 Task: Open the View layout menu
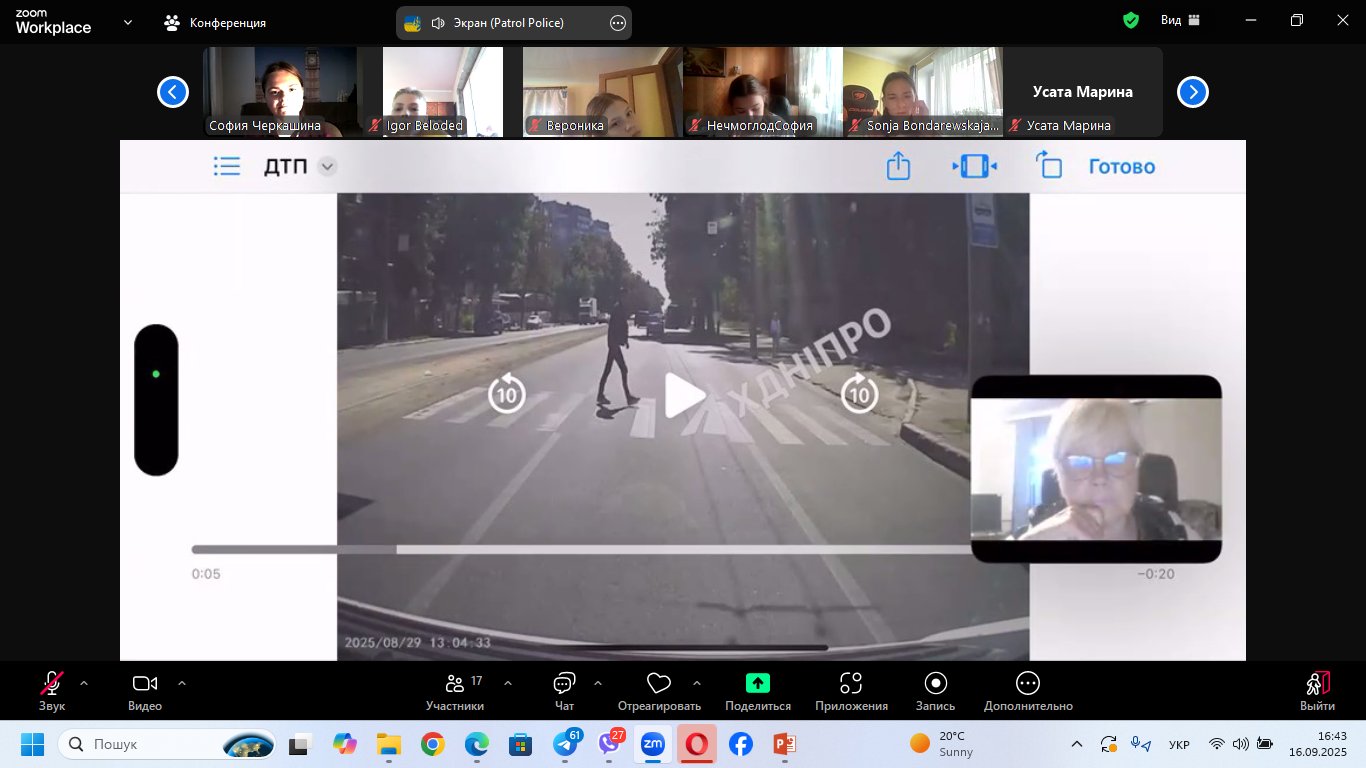1180,20
